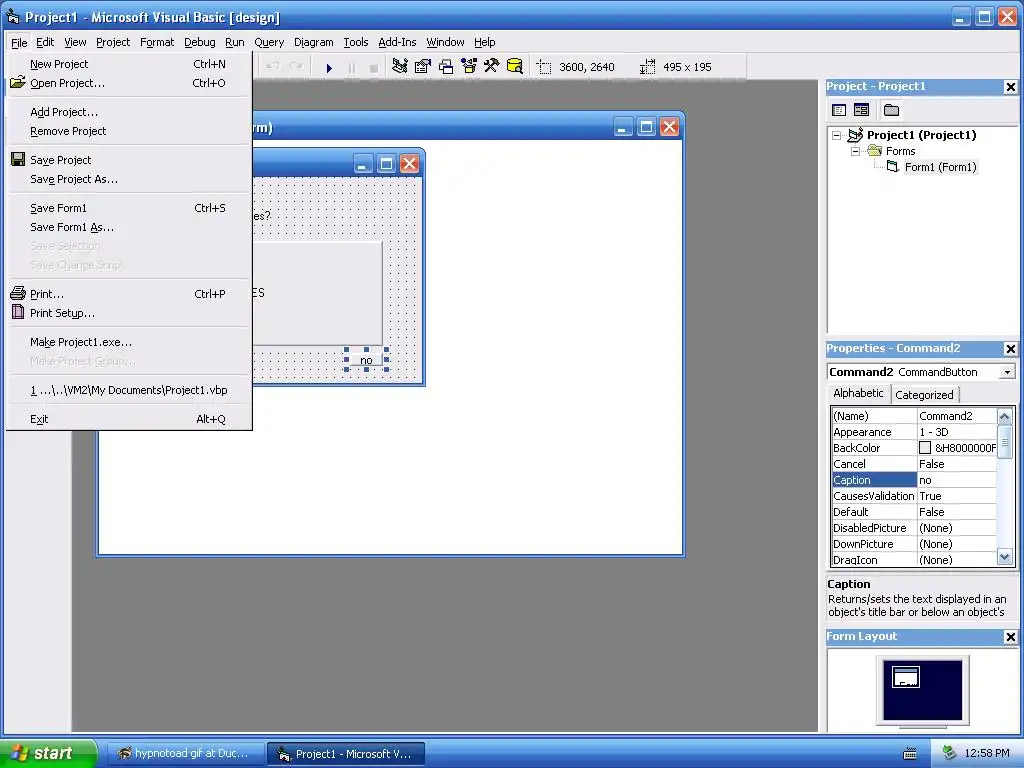Click the 'no' command button on form
Viewport: 1024px width, 768px height.
point(366,360)
